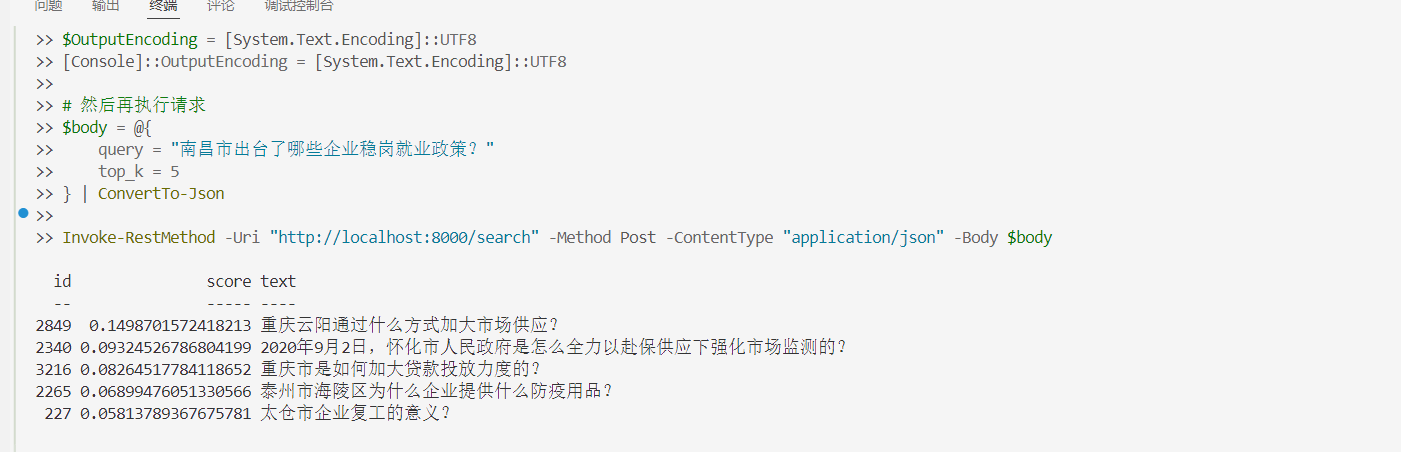Click the score column header
The width and height of the screenshot is (1401, 452).
click(228, 282)
